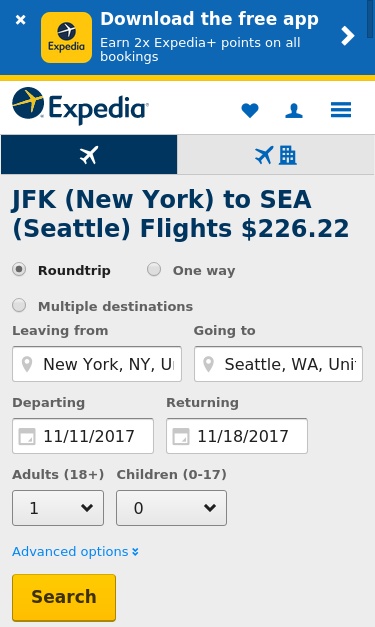Click the Returning calendar icon

181,437
